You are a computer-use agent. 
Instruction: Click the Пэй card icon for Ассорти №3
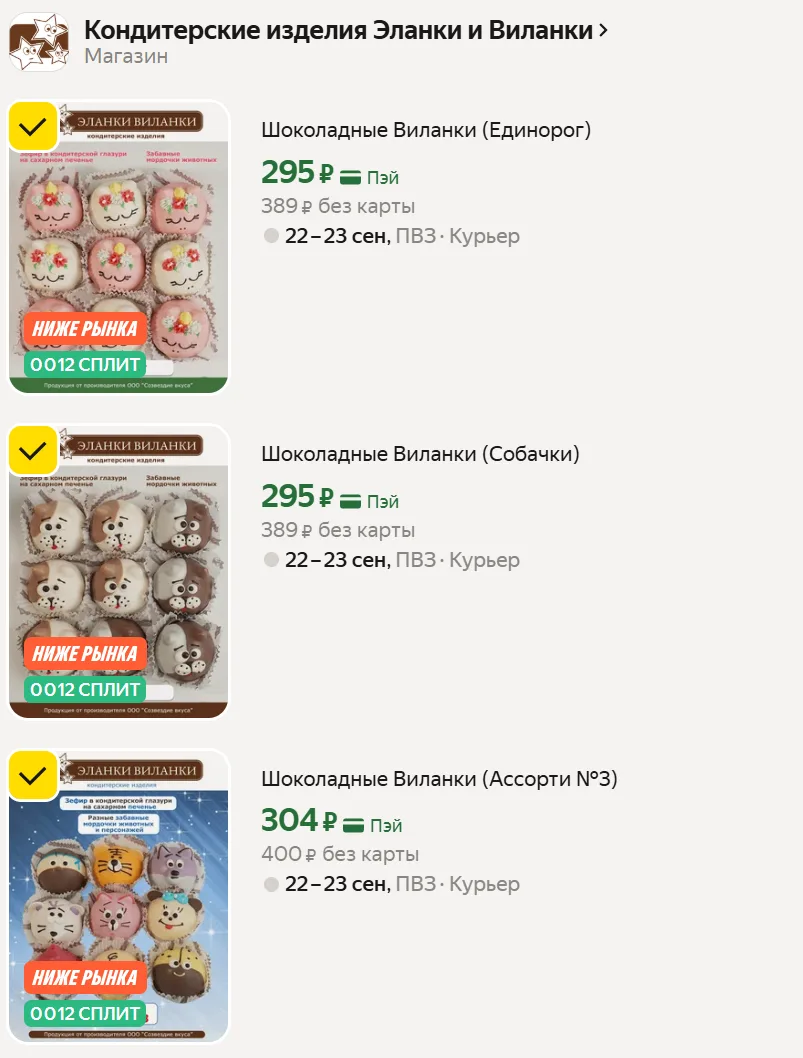[x=354, y=825]
